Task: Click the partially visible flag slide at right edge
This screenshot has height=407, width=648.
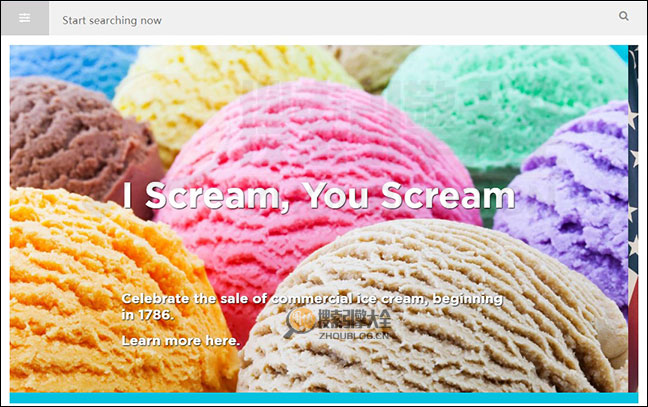Action: pyautogui.click(x=633, y=219)
